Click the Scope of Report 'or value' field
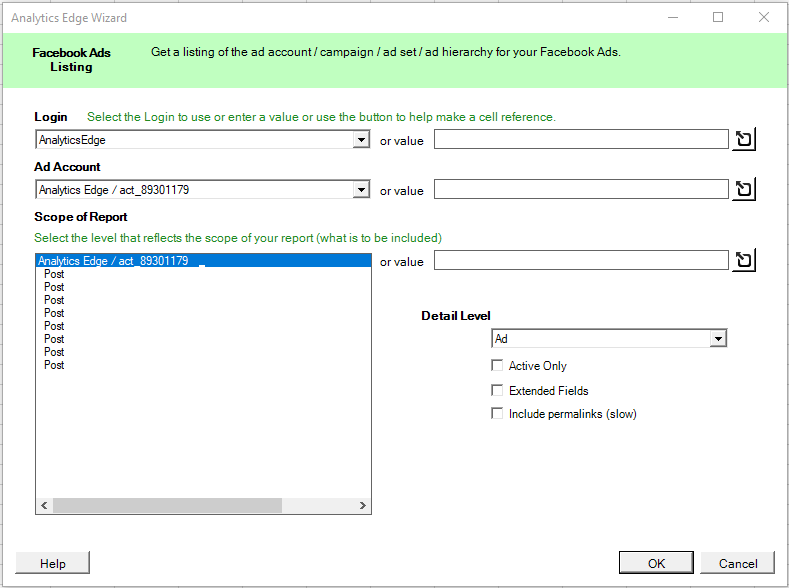 [580, 261]
